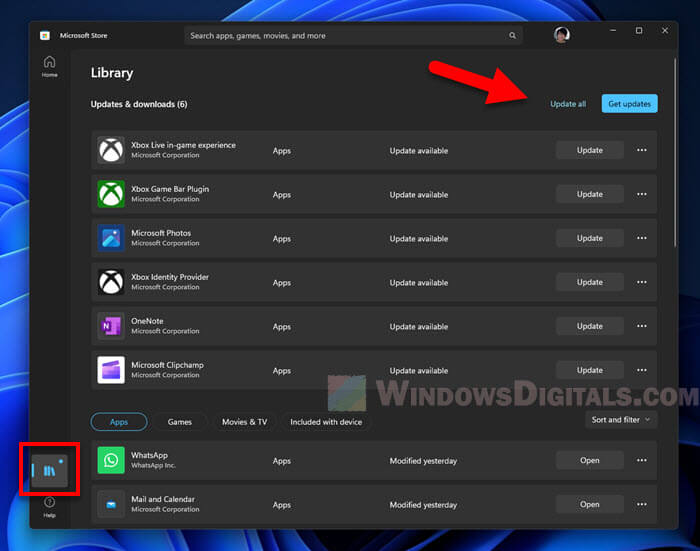Open more options for OneNote
Screen dimensions: 700x551
click(x=642, y=326)
